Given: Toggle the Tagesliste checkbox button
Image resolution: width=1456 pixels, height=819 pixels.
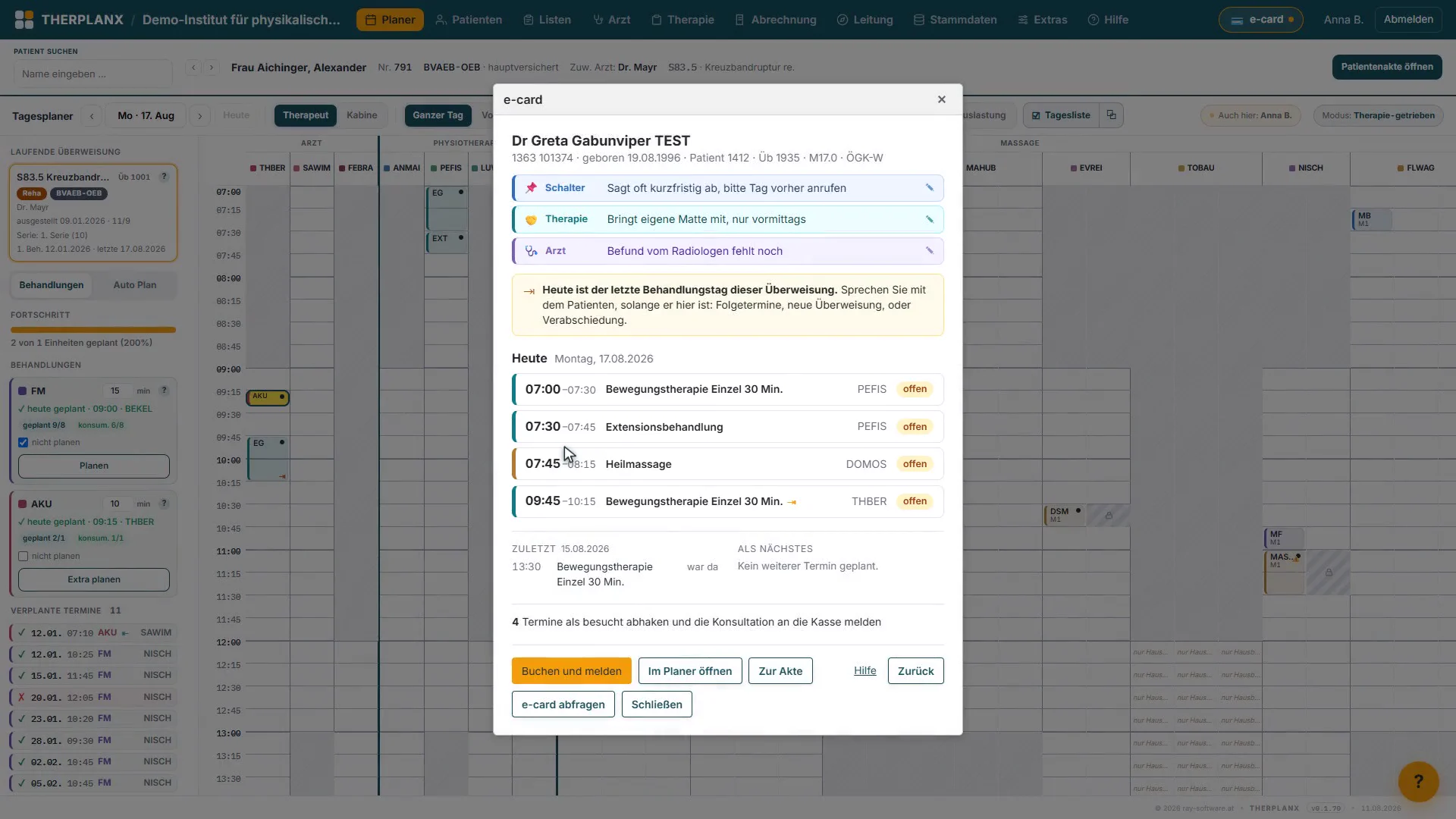Looking at the screenshot, I should click(x=1061, y=115).
